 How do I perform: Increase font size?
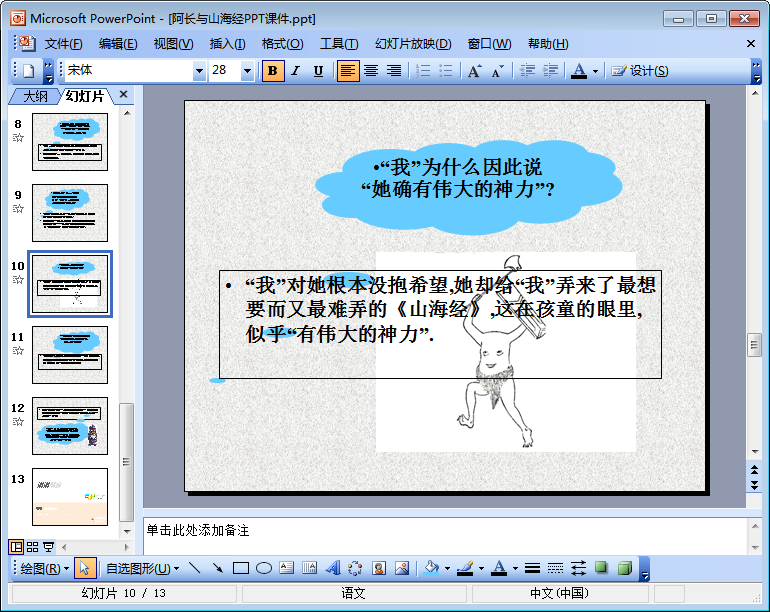(474, 71)
